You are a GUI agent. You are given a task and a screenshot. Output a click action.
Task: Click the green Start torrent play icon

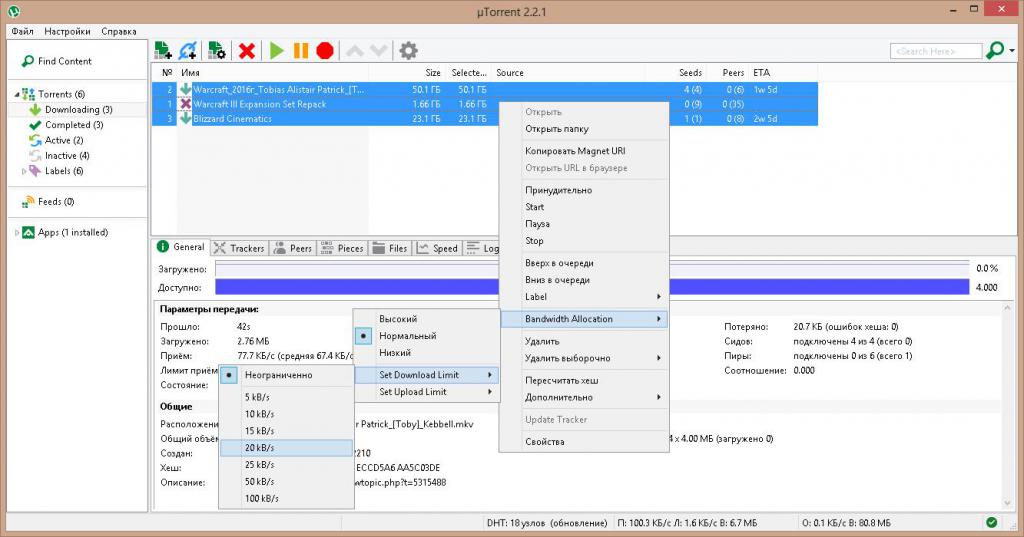(x=277, y=50)
